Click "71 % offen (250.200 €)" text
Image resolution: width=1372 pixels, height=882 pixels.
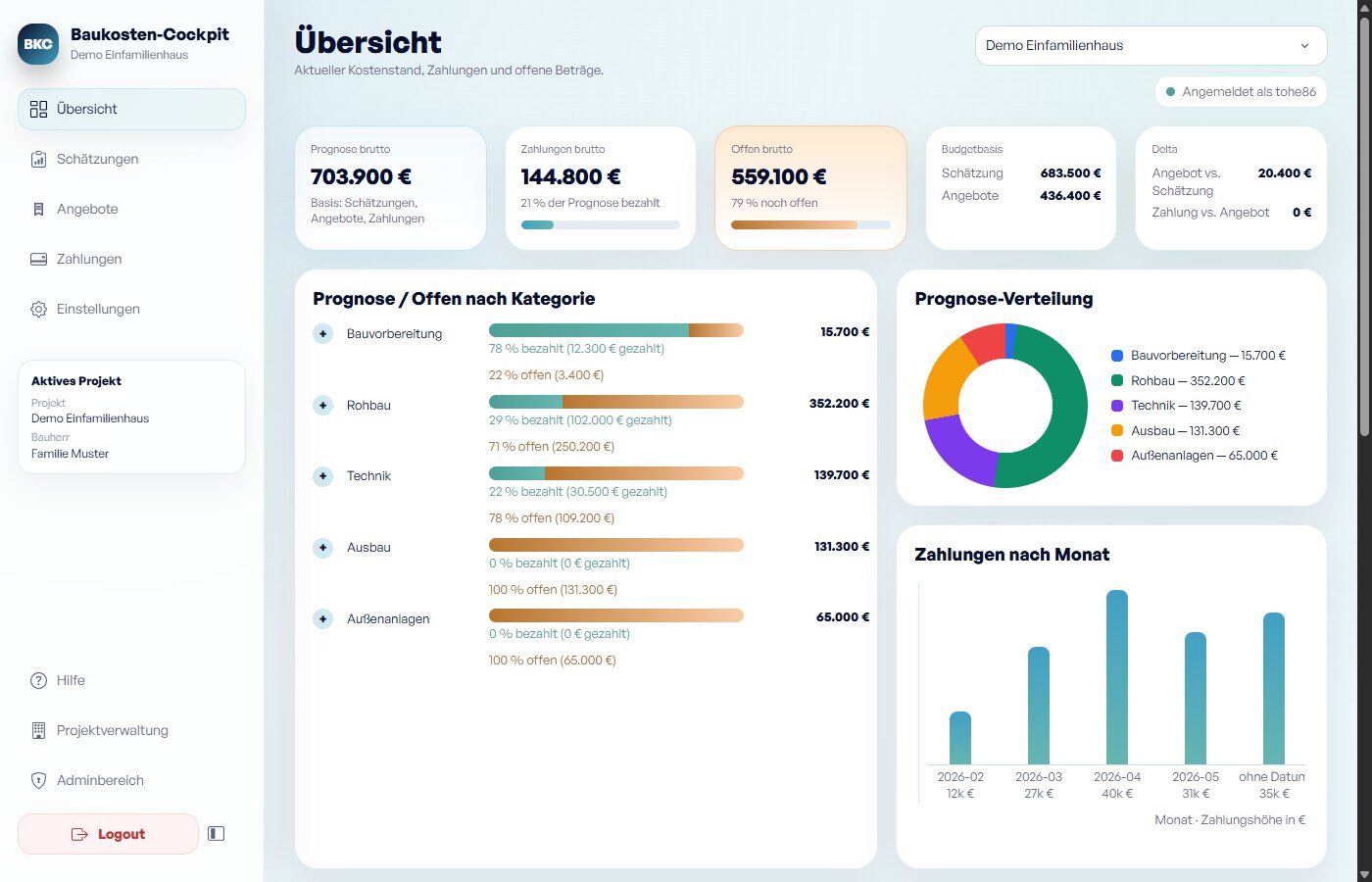(x=552, y=447)
